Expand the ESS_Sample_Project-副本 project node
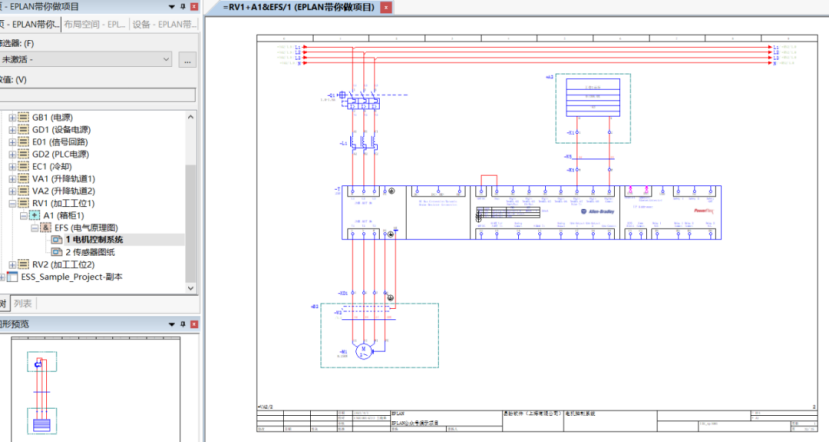Viewport: 830px width, 442px height. (x=2, y=277)
